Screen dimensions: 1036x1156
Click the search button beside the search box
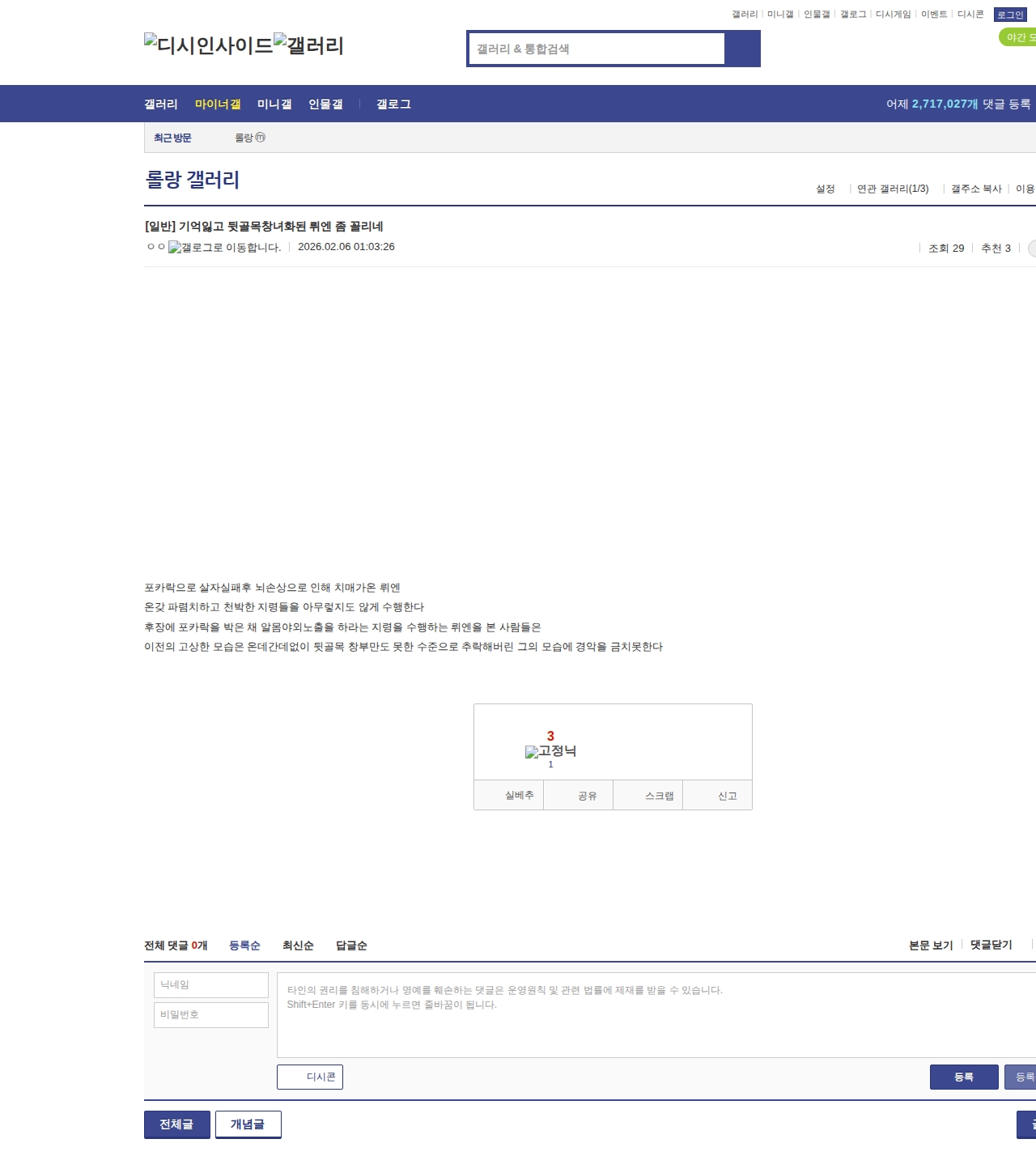coord(742,49)
